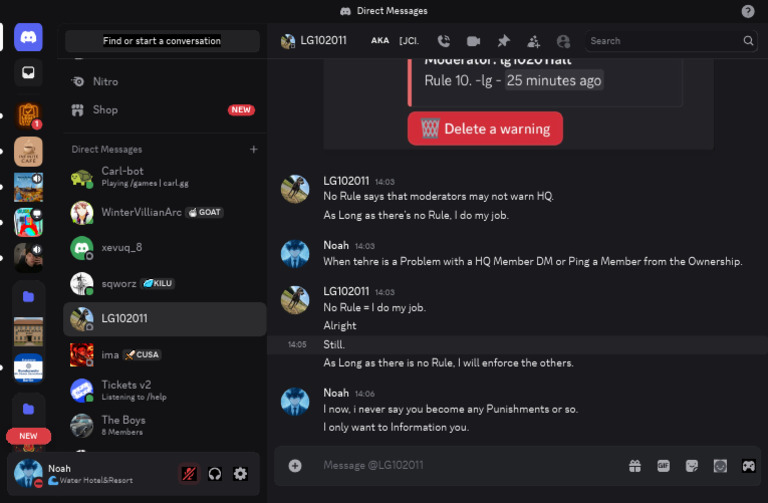Open WinterVillianArc conversation
Image resolution: width=768 pixels, height=503 pixels.
(164, 212)
